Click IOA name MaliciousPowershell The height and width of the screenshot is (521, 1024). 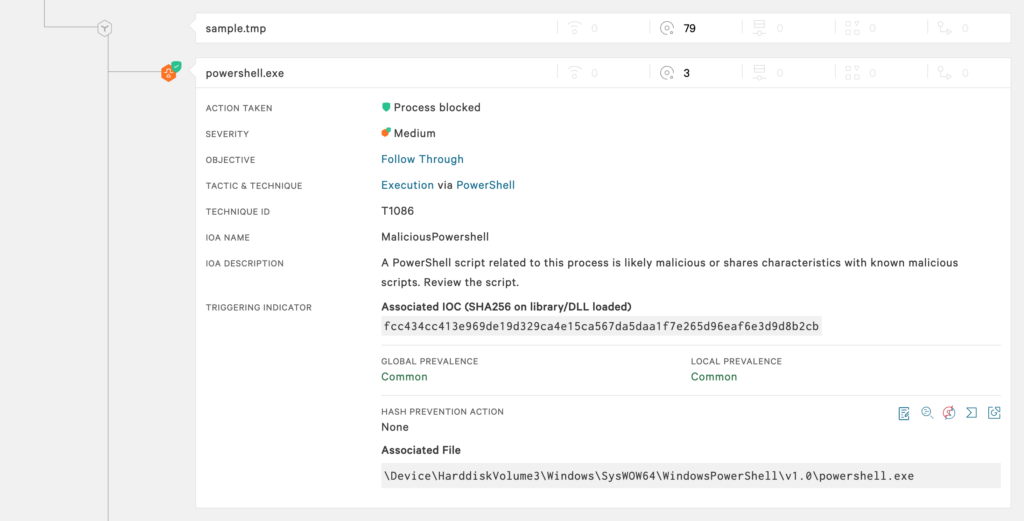coord(435,237)
